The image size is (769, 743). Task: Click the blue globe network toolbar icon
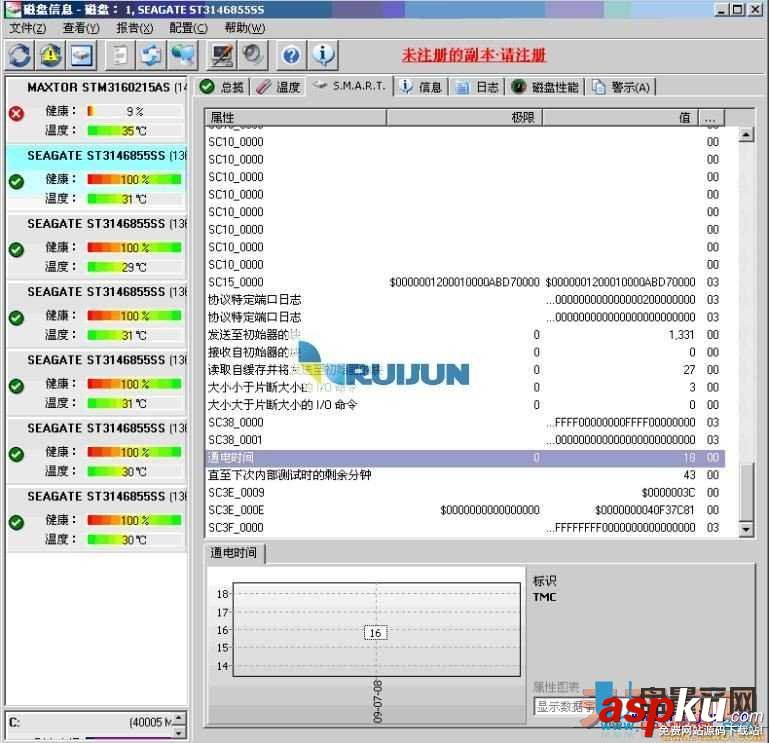click(x=182, y=55)
